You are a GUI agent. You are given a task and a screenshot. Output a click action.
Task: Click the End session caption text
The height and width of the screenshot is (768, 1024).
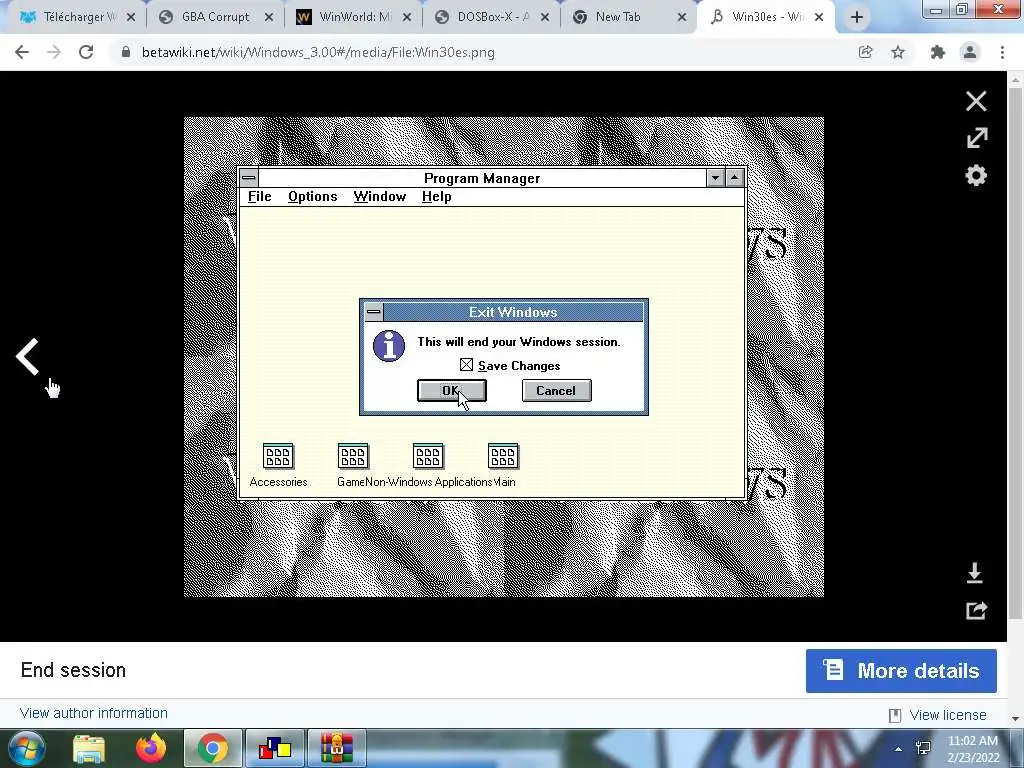coord(73,670)
